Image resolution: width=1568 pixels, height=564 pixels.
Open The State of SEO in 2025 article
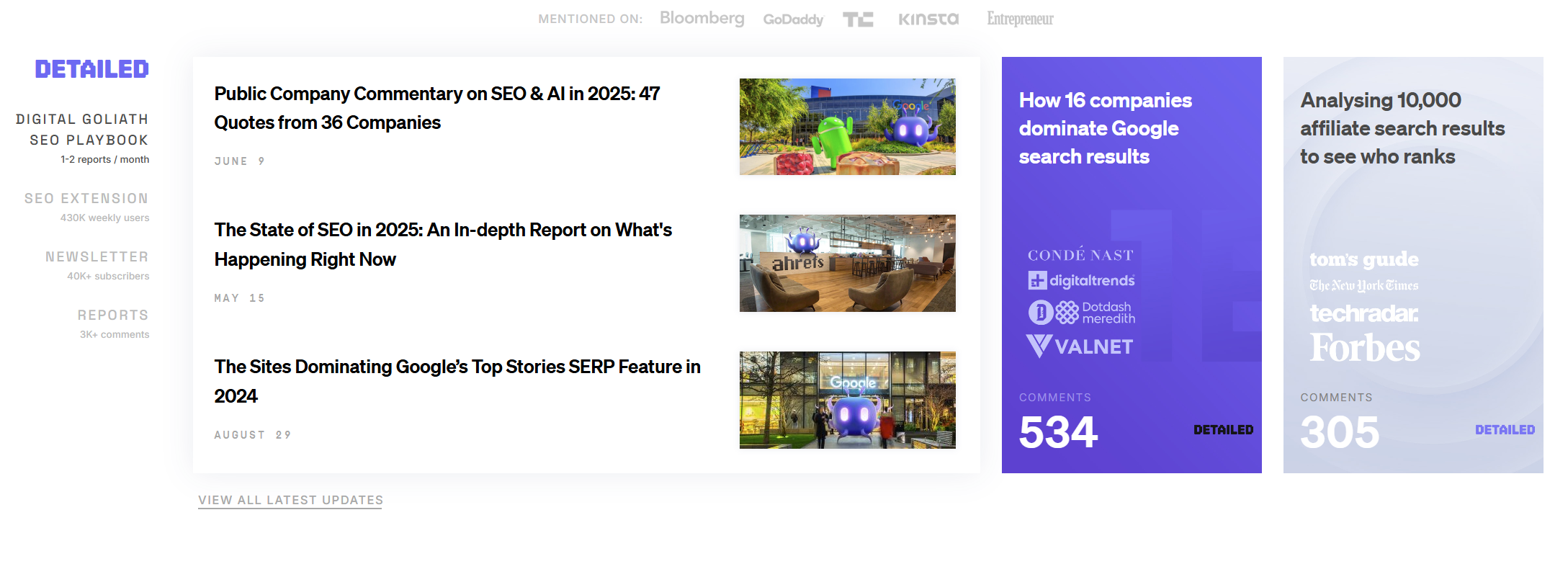tap(443, 244)
